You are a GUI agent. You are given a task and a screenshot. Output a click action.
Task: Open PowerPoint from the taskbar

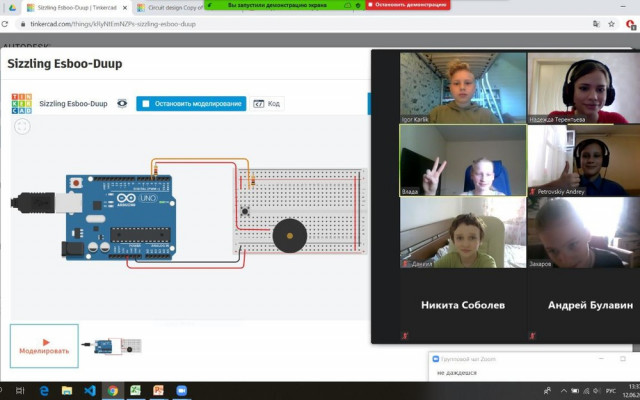pyautogui.click(x=158, y=391)
